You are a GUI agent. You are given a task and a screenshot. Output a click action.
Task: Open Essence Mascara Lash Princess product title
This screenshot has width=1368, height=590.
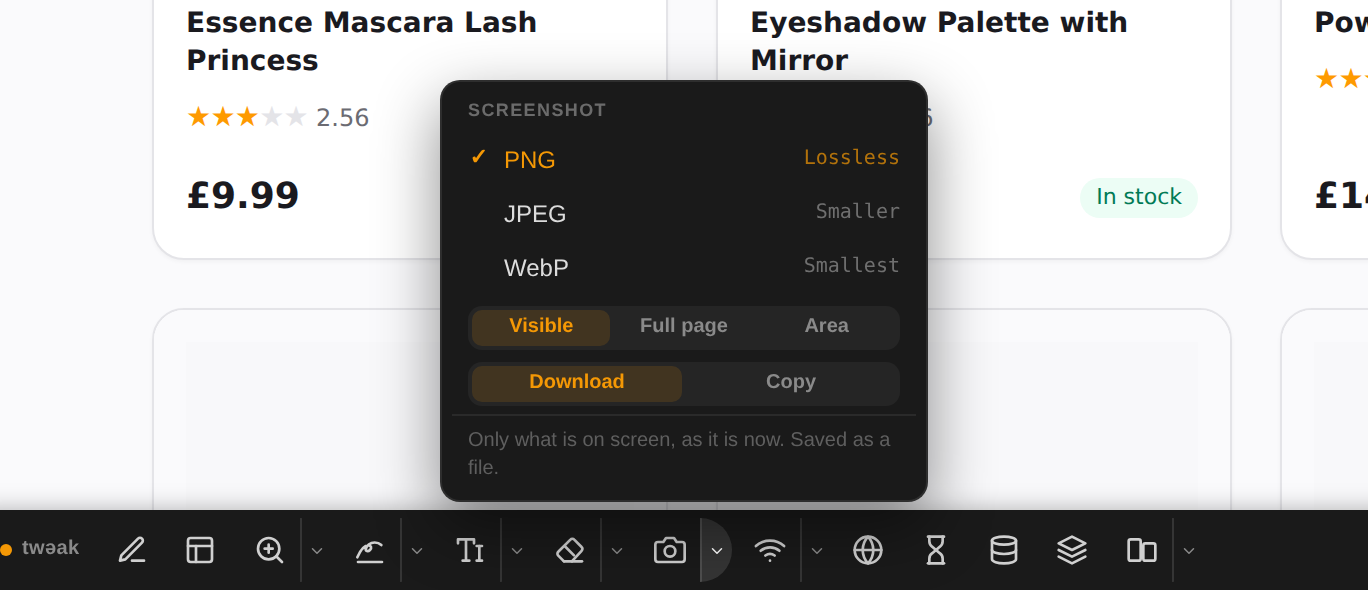click(362, 41)
